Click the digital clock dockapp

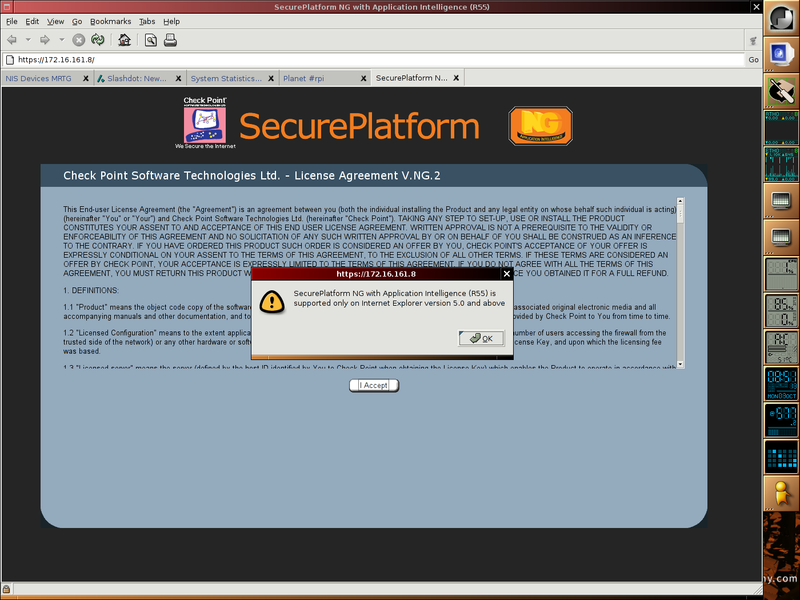click(781, 384)
